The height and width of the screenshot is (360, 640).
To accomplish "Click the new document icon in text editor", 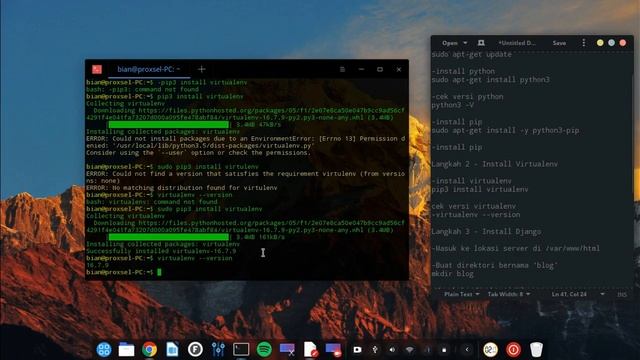I will click(x=481, y=43).
